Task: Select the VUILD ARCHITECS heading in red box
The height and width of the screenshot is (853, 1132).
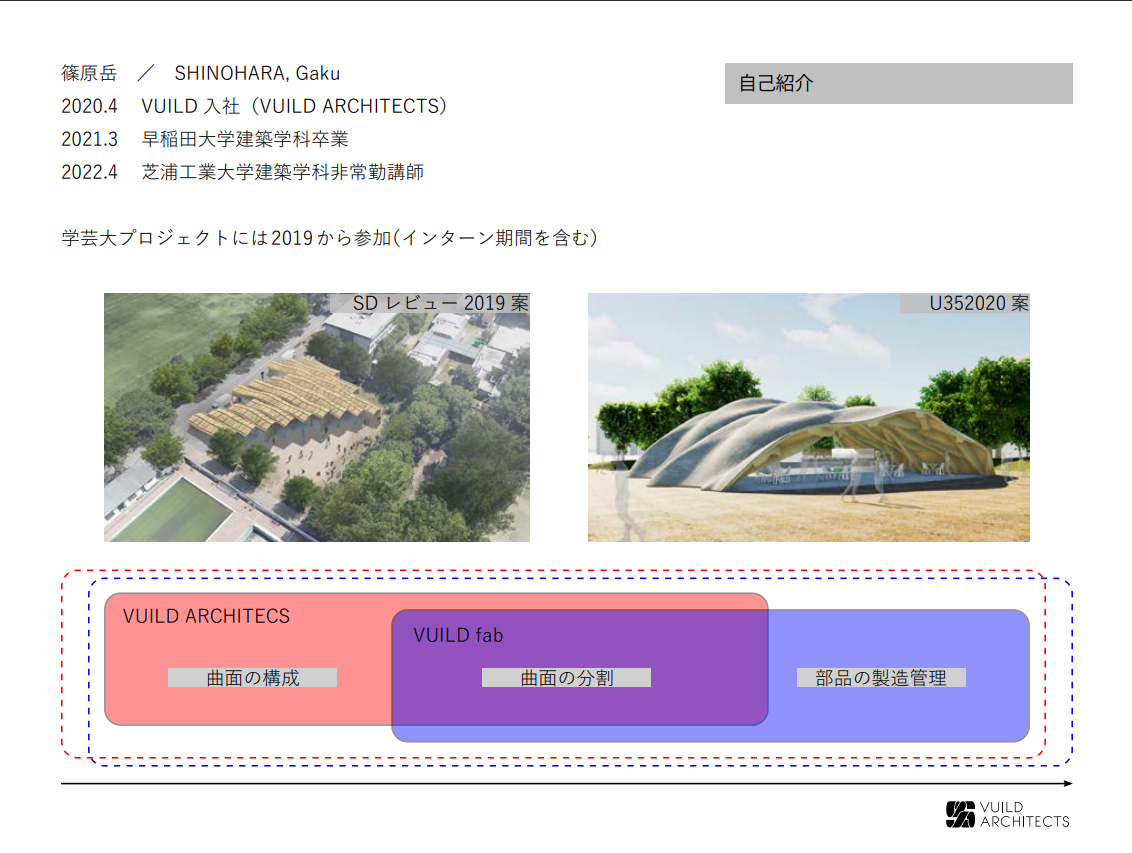Action: pyautogui.click(x=206, y=616)
